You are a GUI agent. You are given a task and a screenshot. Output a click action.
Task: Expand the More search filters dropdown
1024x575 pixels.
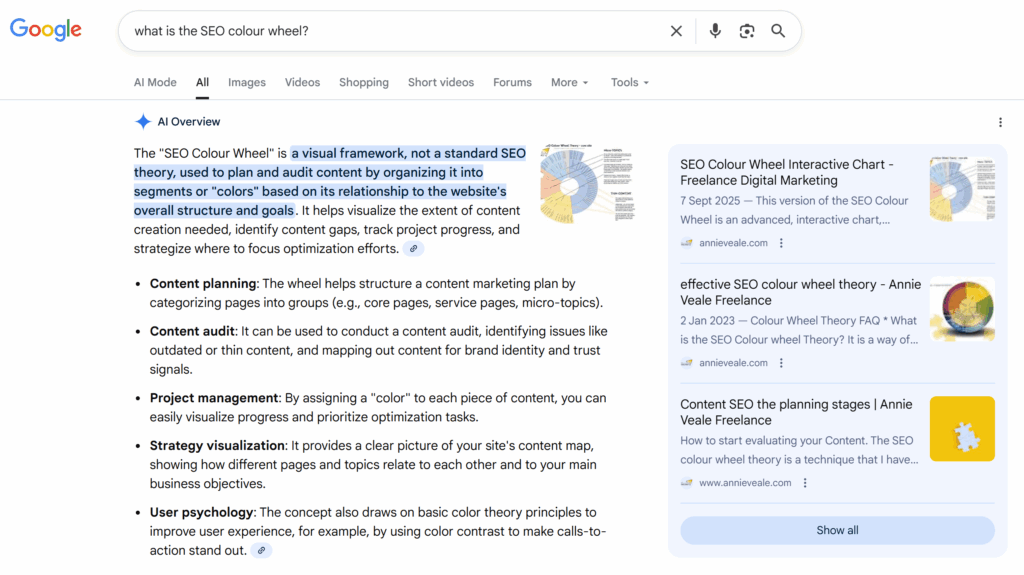click(569, 82)
